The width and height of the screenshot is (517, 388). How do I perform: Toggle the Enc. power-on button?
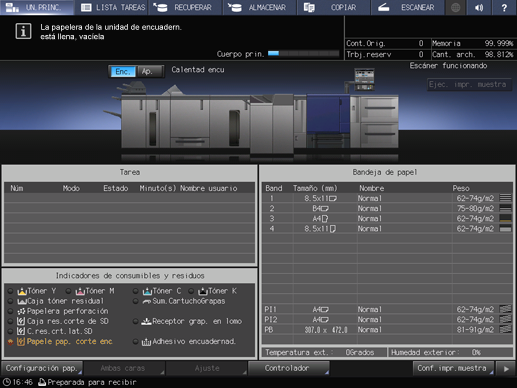click(x=123, y=71)
